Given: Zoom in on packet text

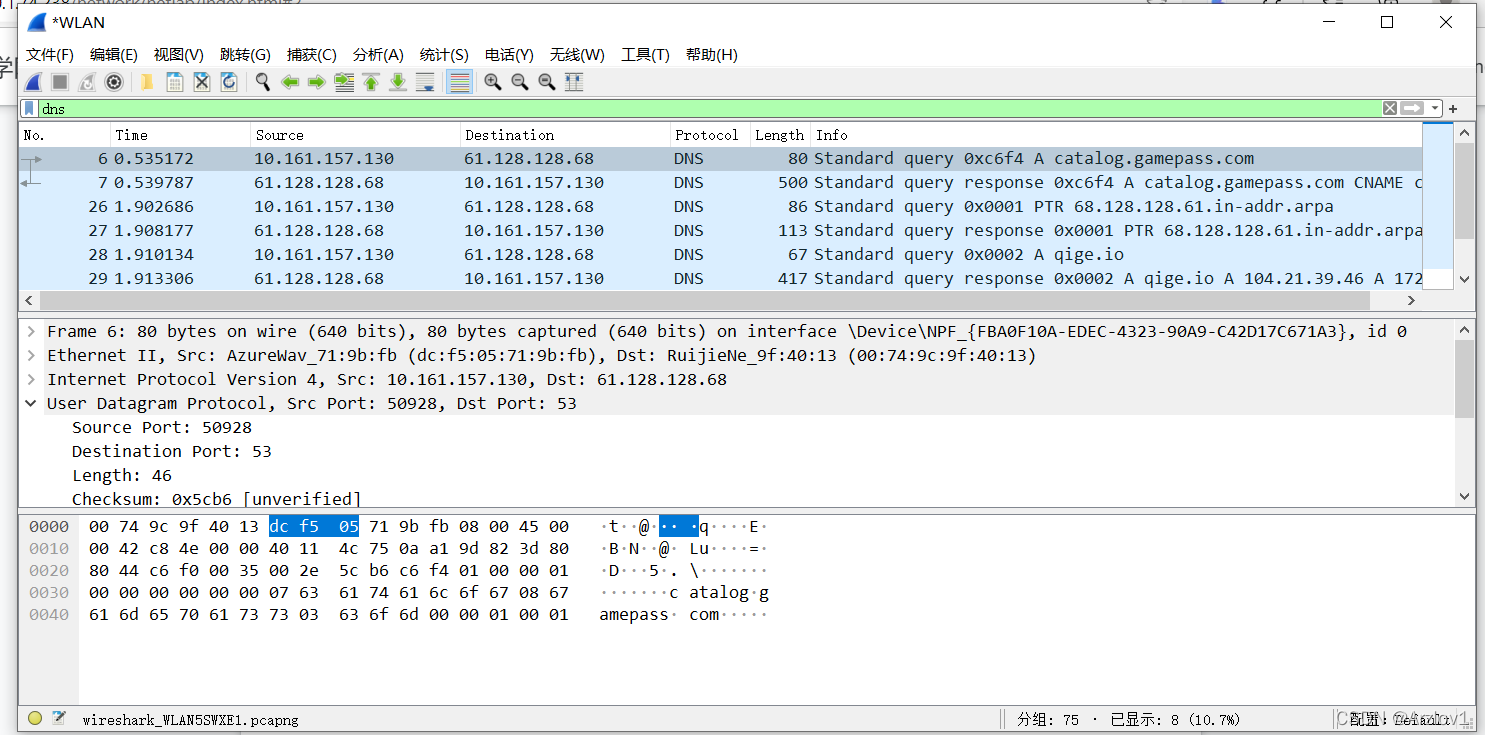Looking at the screenshot, I should pos(492,82).
